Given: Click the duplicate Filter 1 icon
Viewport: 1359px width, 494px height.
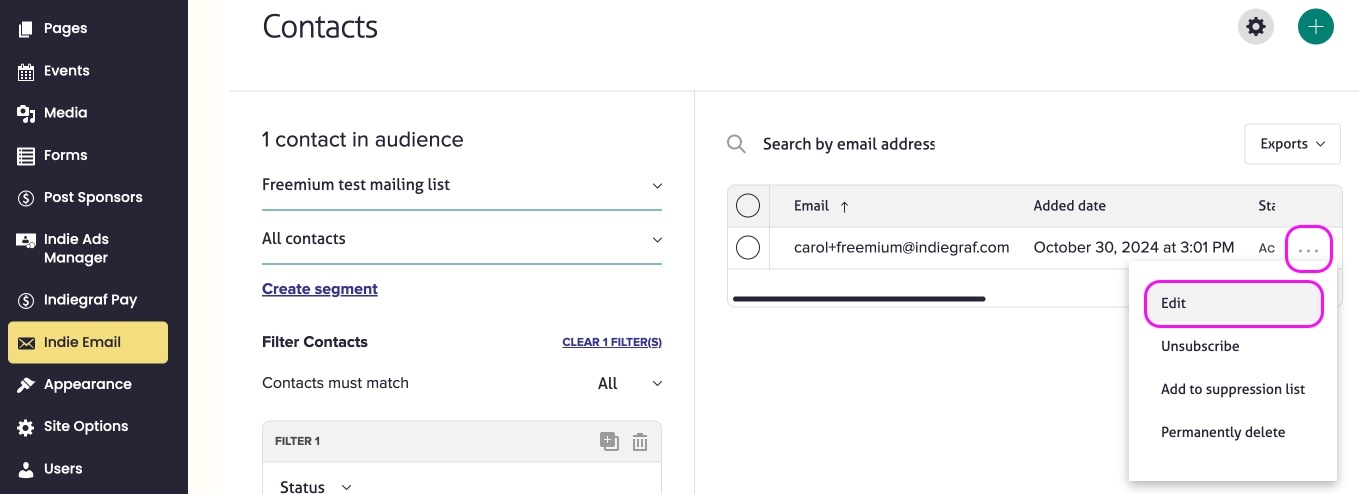Looking at the screenshot, I should [x=609, y=441].
